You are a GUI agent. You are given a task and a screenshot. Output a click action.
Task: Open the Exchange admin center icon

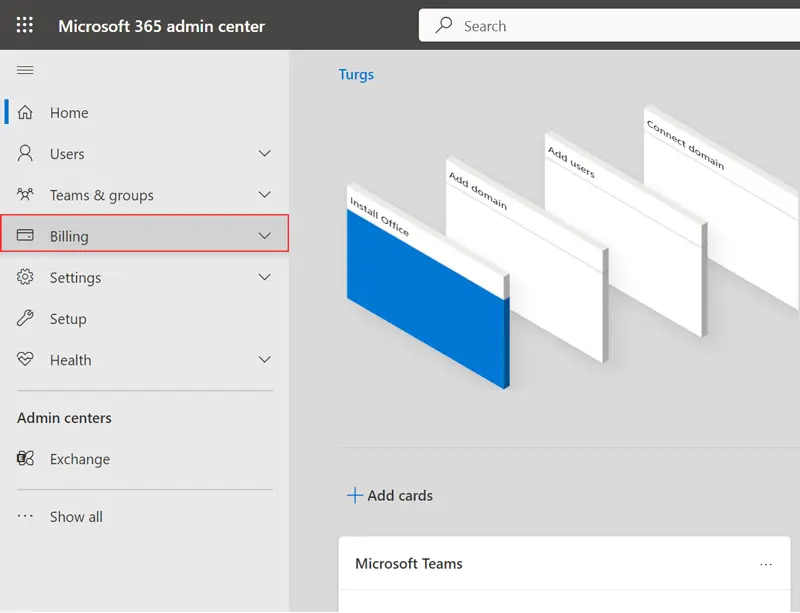[x=26, y=459]
